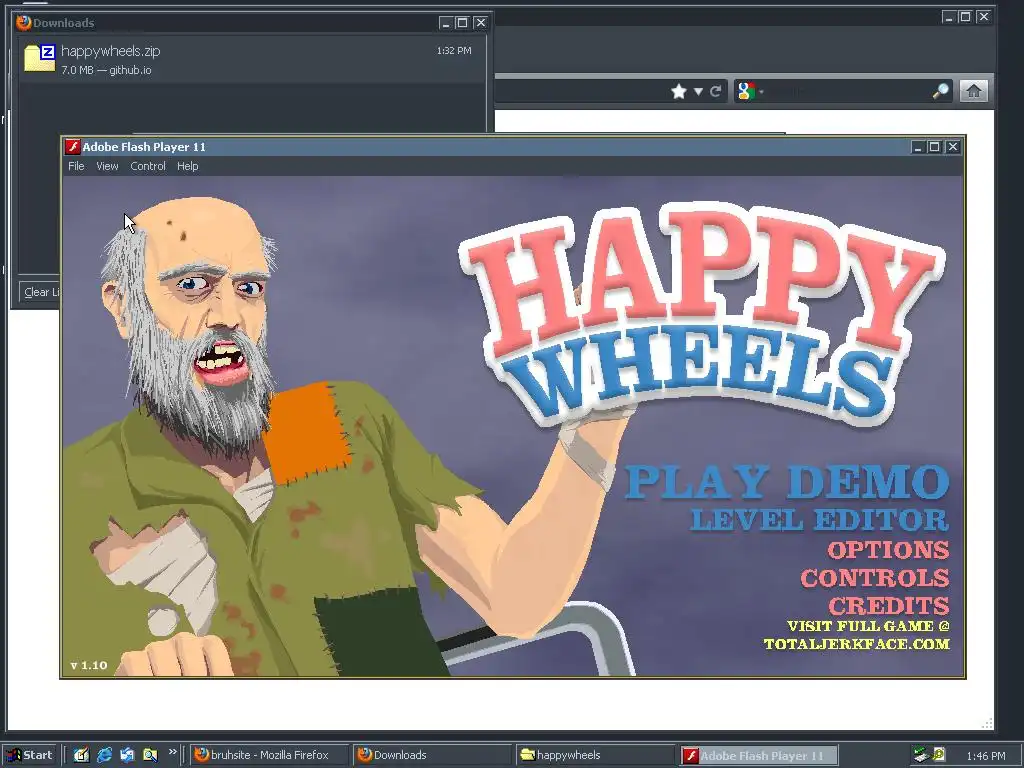Click the Firefox icon in Downloads title bar
The image size is (1024, 768).
24,22
